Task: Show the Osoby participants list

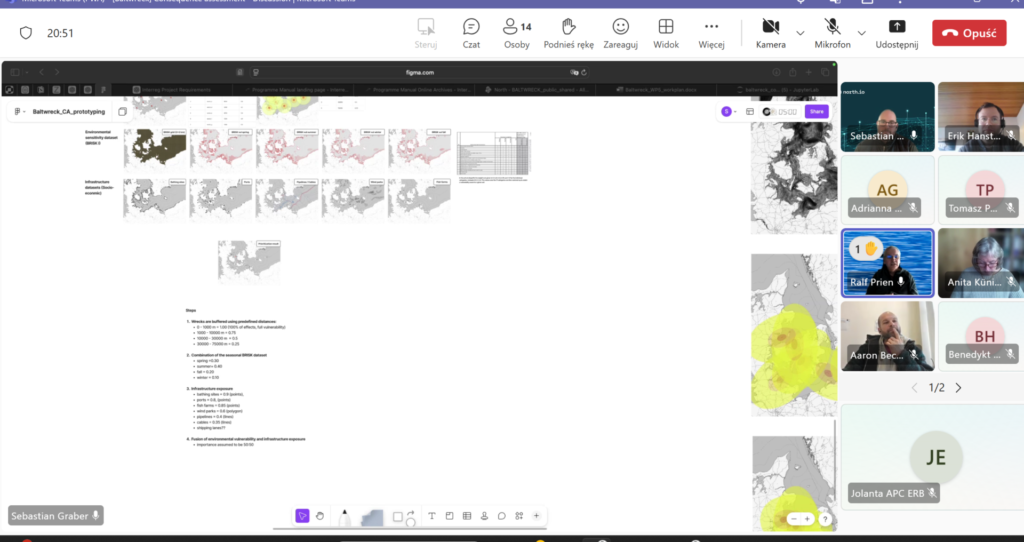Action: (x=517, y=32)
